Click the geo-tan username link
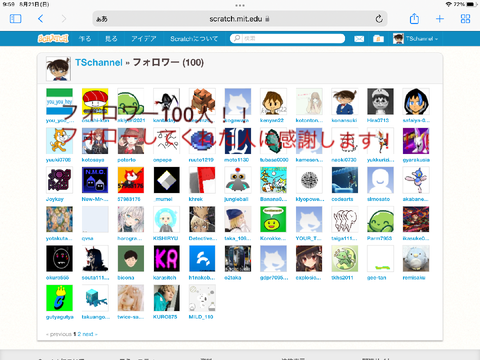480x360 pixels. tap(376, 278)
